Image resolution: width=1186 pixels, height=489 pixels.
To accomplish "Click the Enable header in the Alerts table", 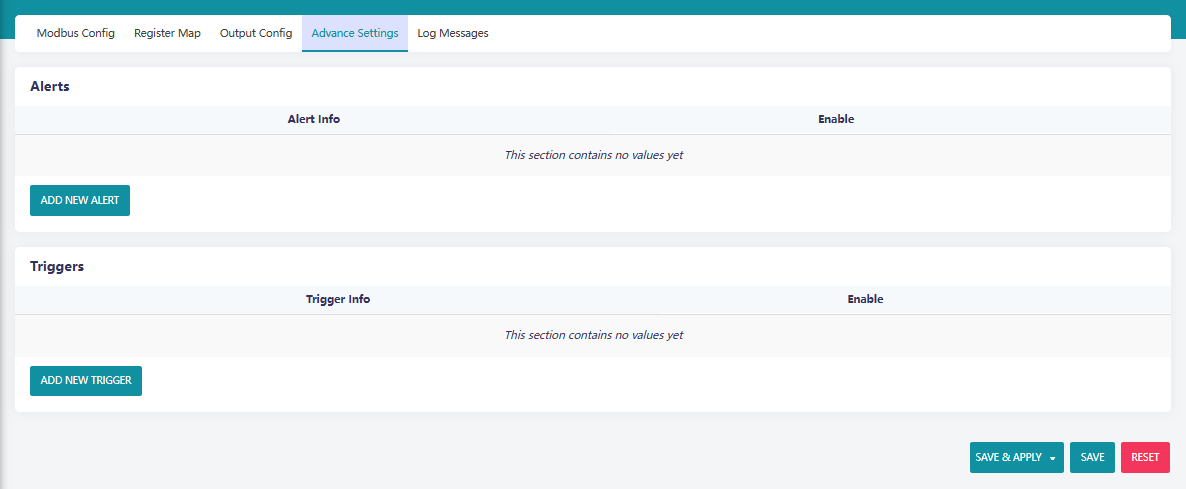I will point(836,119).
